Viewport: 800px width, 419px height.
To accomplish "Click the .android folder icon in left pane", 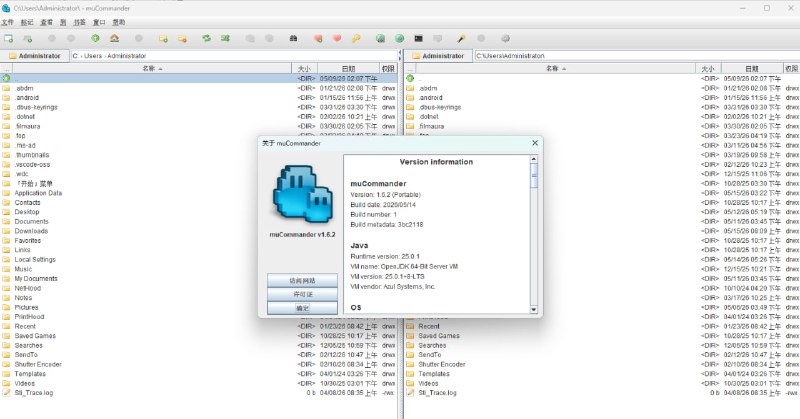I will click(x=6, y=97).
